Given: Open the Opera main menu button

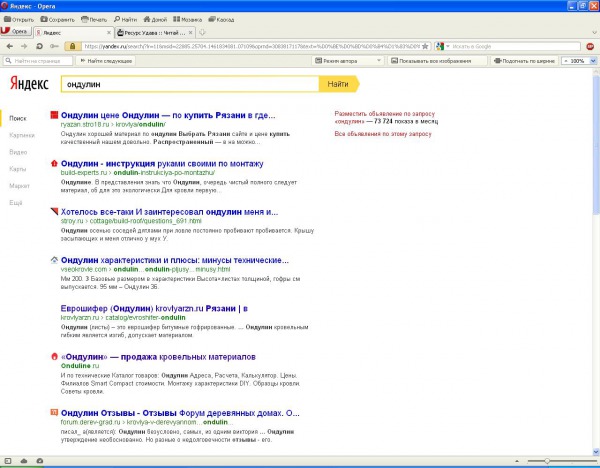Looking at the screenshot, I should point(15,31).
